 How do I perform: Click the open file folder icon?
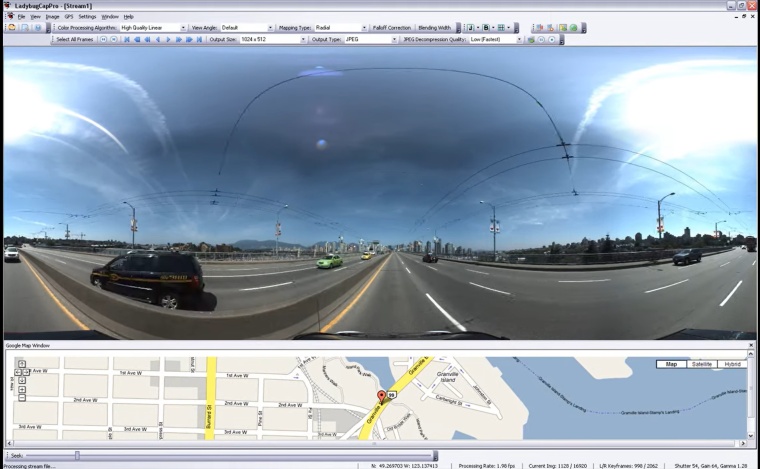tap(12, 28)
